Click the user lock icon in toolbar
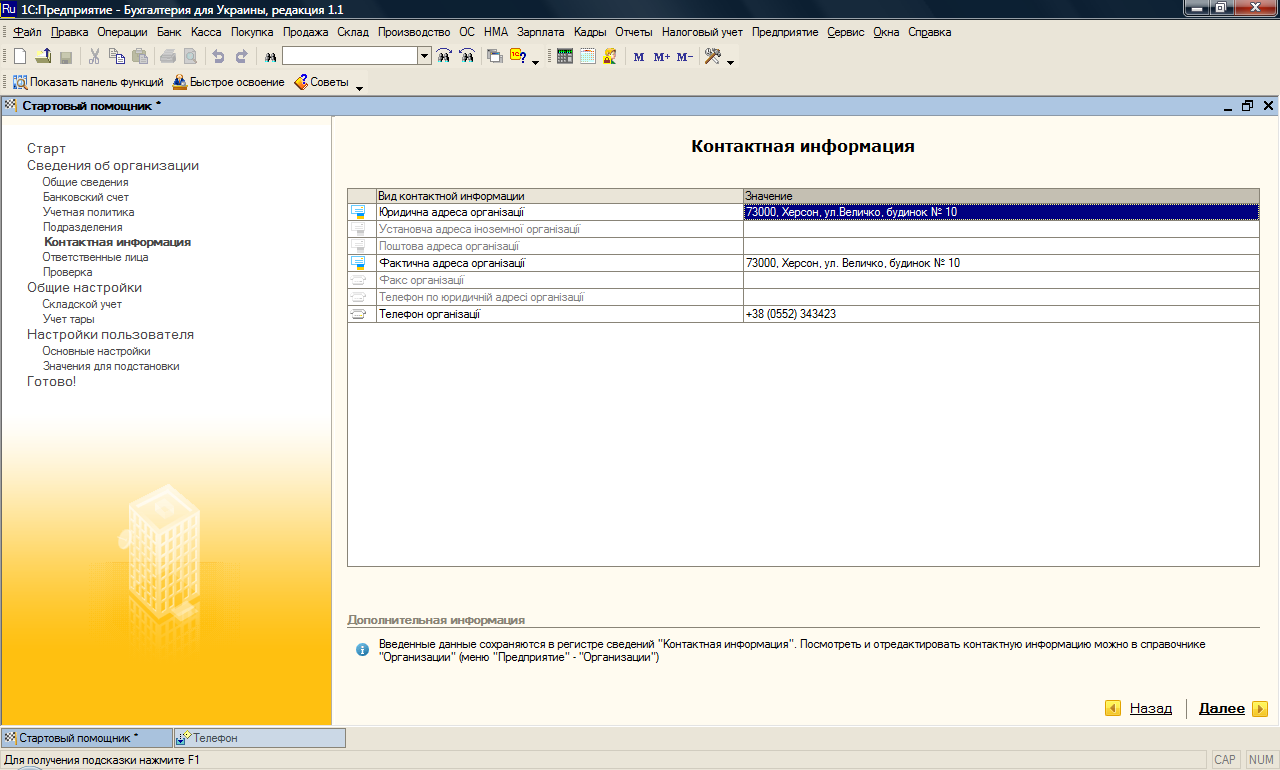 610,57
